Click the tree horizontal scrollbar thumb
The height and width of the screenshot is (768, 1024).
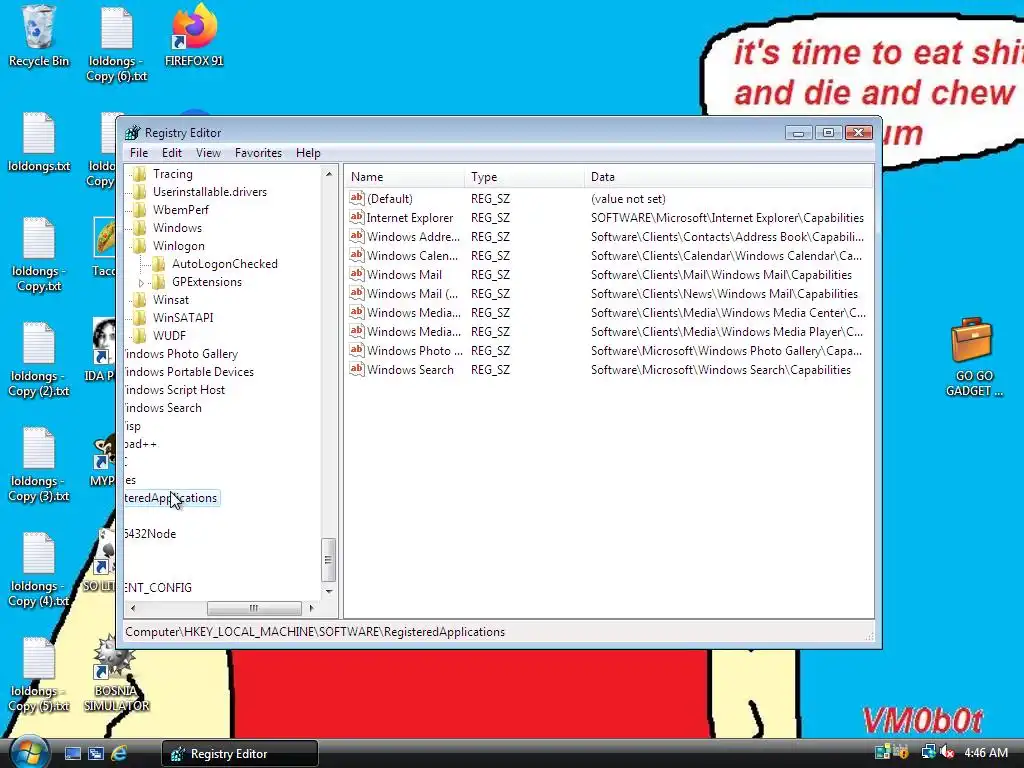(254, 608)
